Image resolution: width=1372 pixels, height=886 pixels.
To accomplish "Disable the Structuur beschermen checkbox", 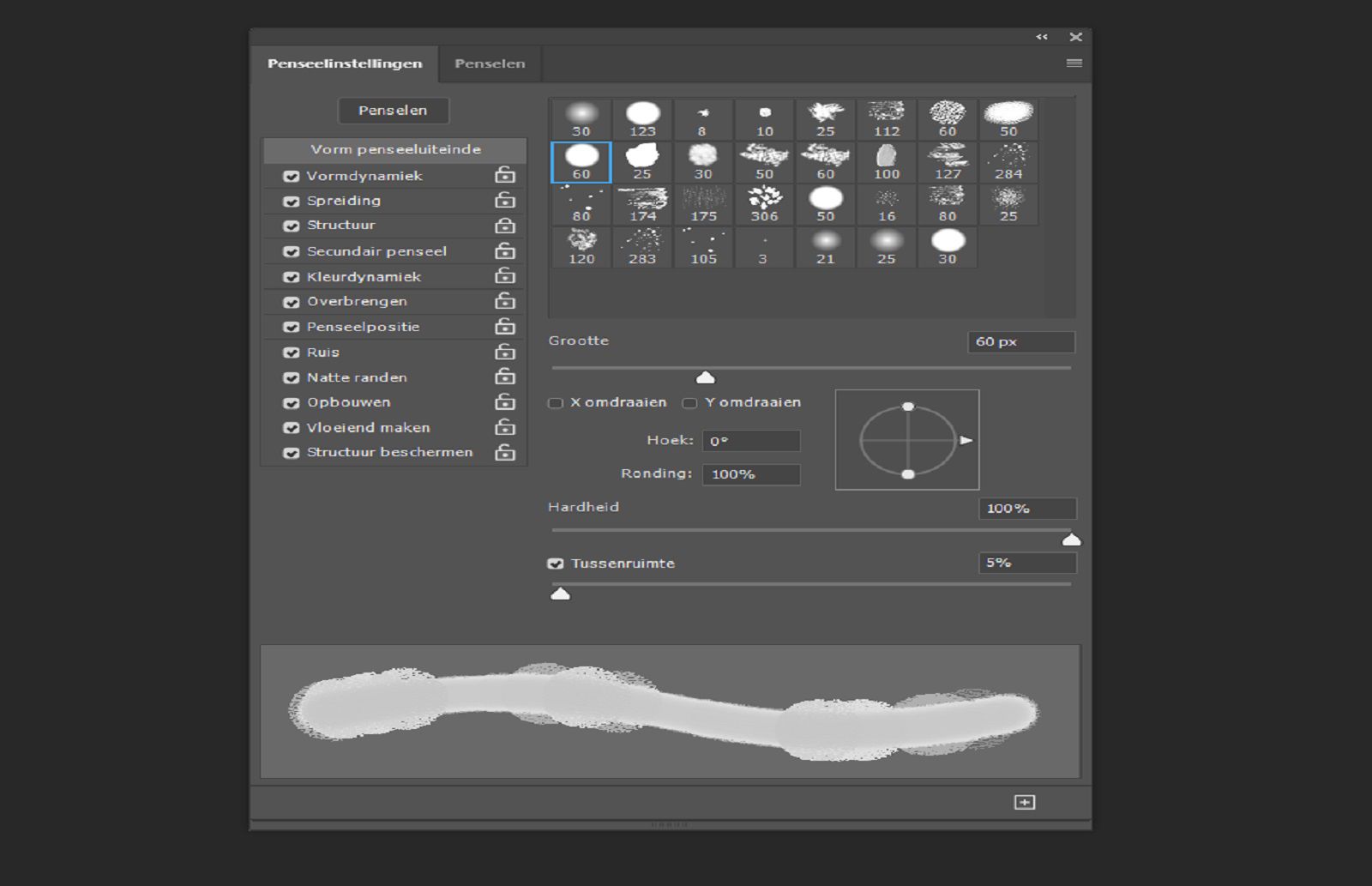I will pos(292,453).
